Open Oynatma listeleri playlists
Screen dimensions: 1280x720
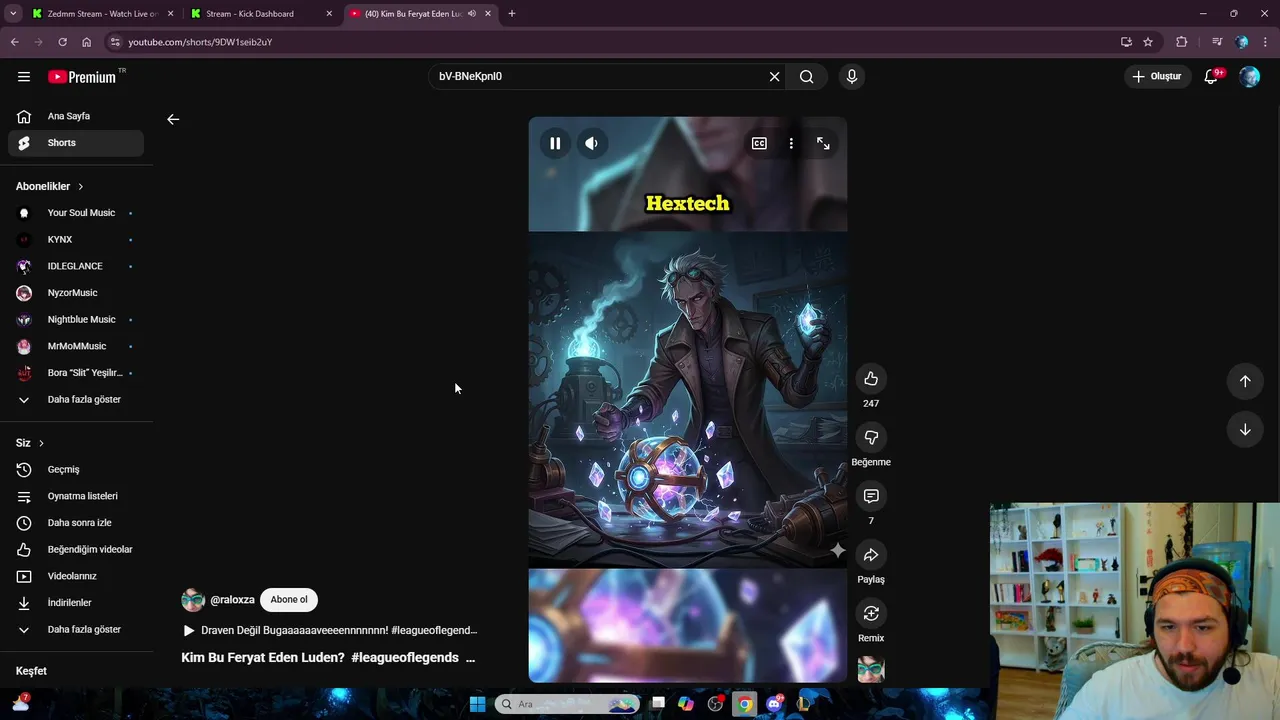pyautogui.click(x=76, y=496)
